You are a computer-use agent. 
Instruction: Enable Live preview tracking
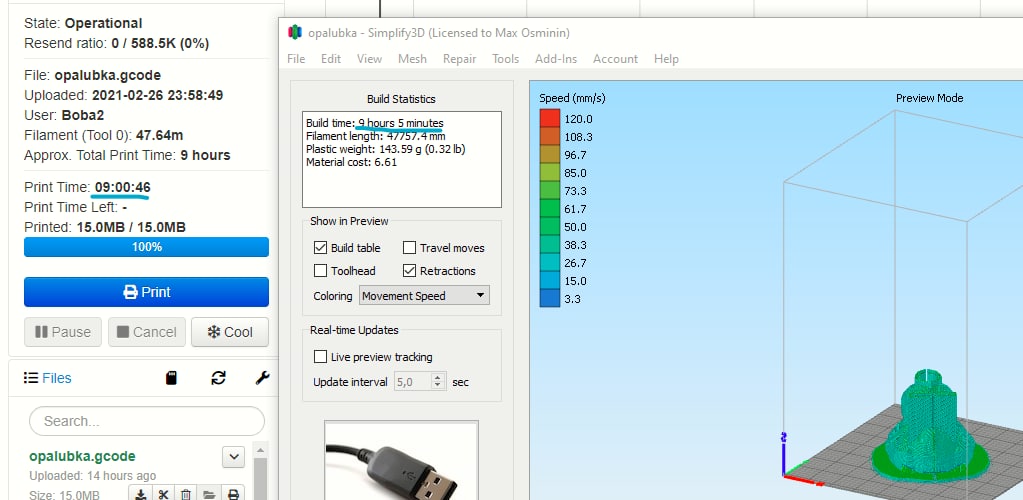320,357
